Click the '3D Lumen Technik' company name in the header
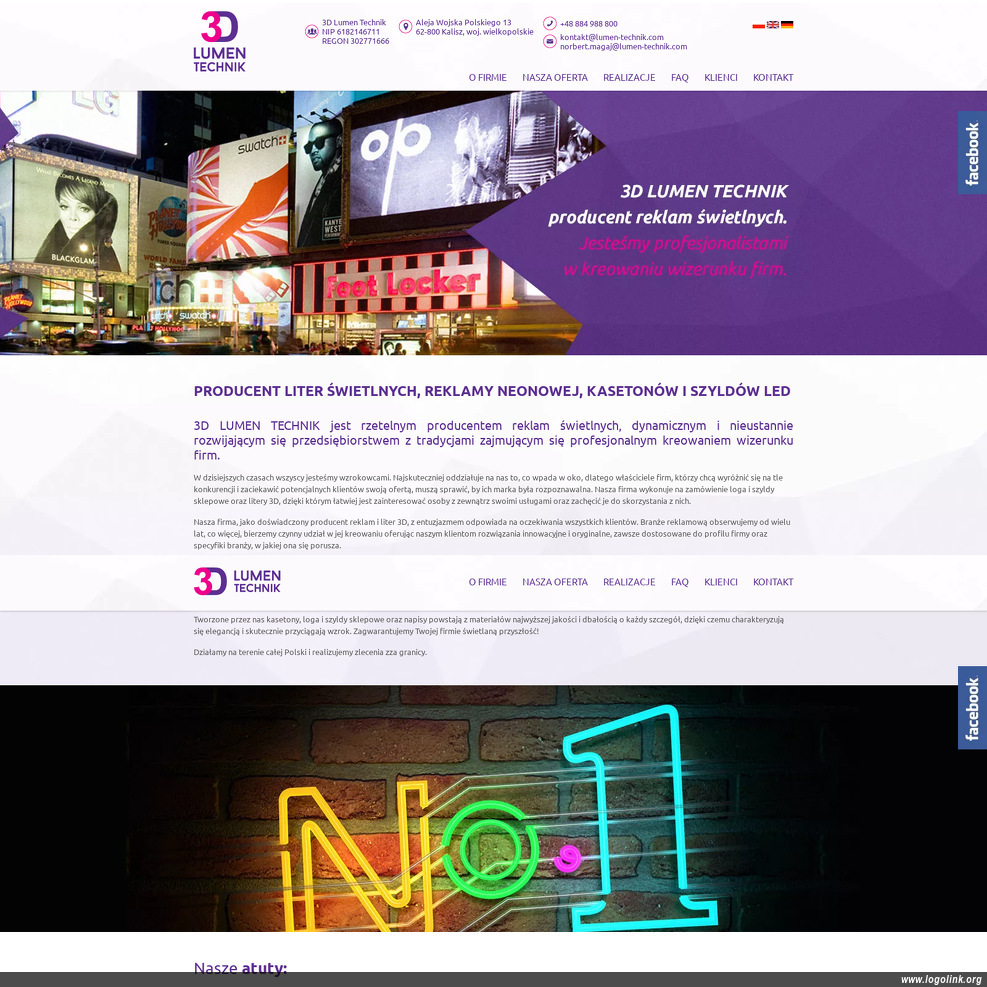The width and height of the screenshot is (987, 987). coord(354,23)
